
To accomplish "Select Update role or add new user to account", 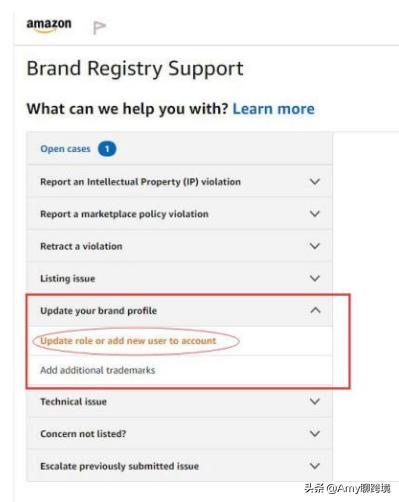I will [128, 341].
